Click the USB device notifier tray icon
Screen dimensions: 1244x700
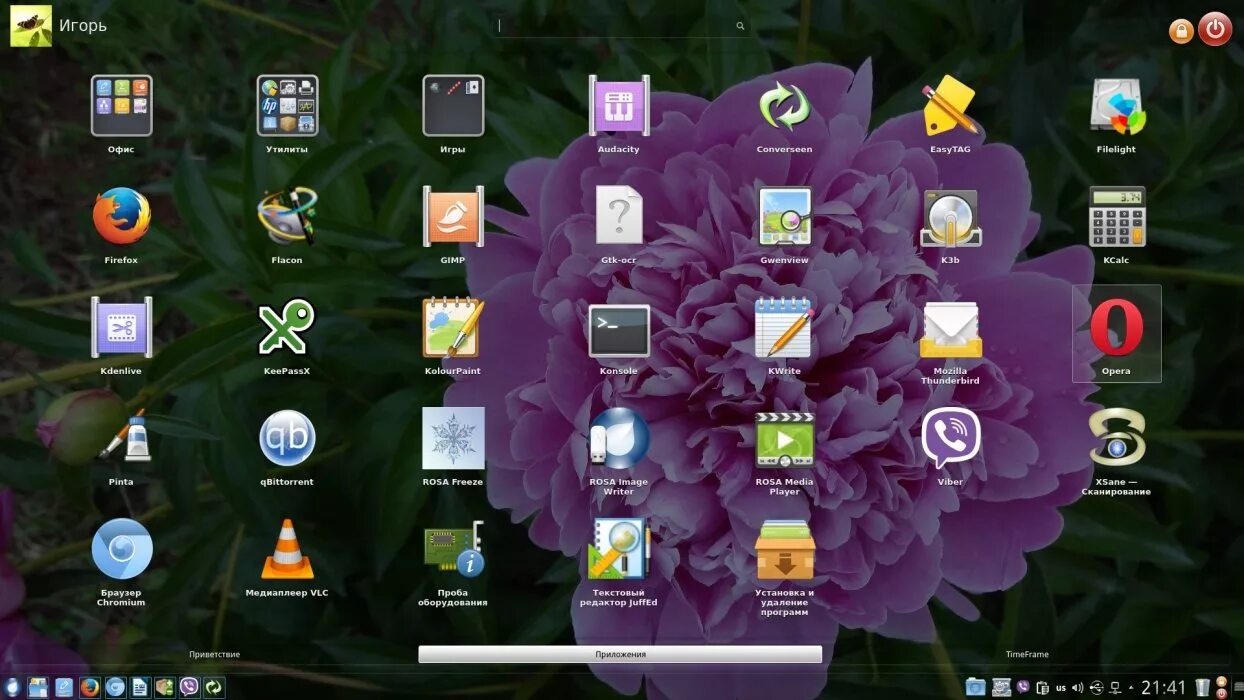[1097, 688]
